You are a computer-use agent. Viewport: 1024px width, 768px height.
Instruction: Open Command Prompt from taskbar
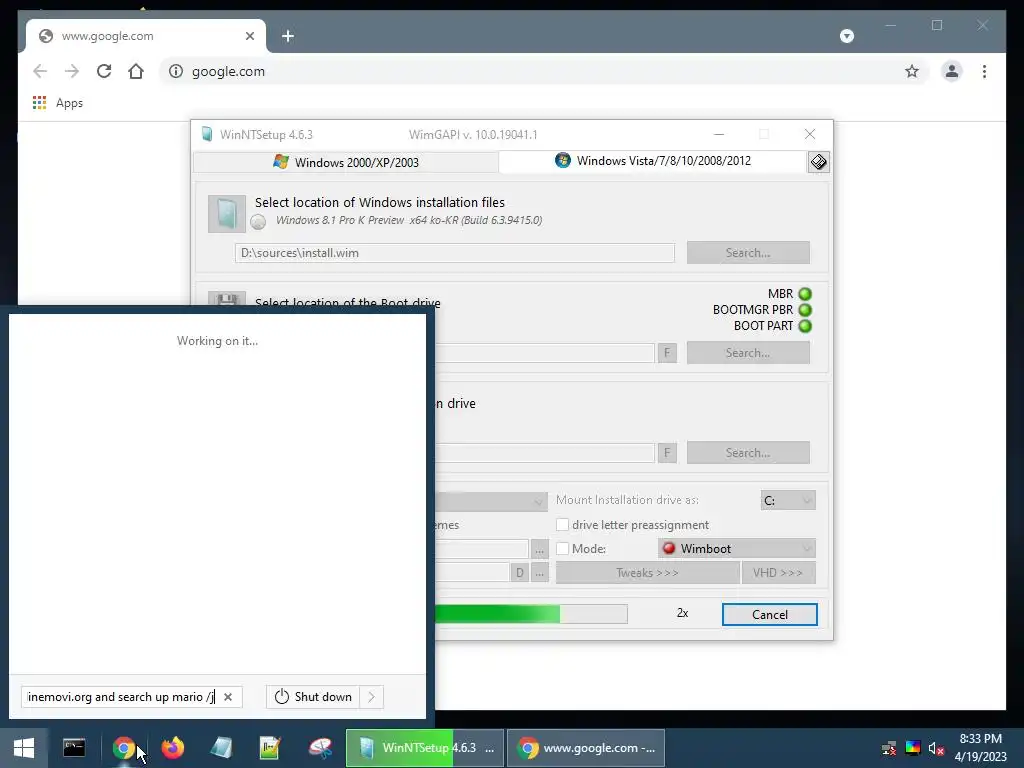74,748
